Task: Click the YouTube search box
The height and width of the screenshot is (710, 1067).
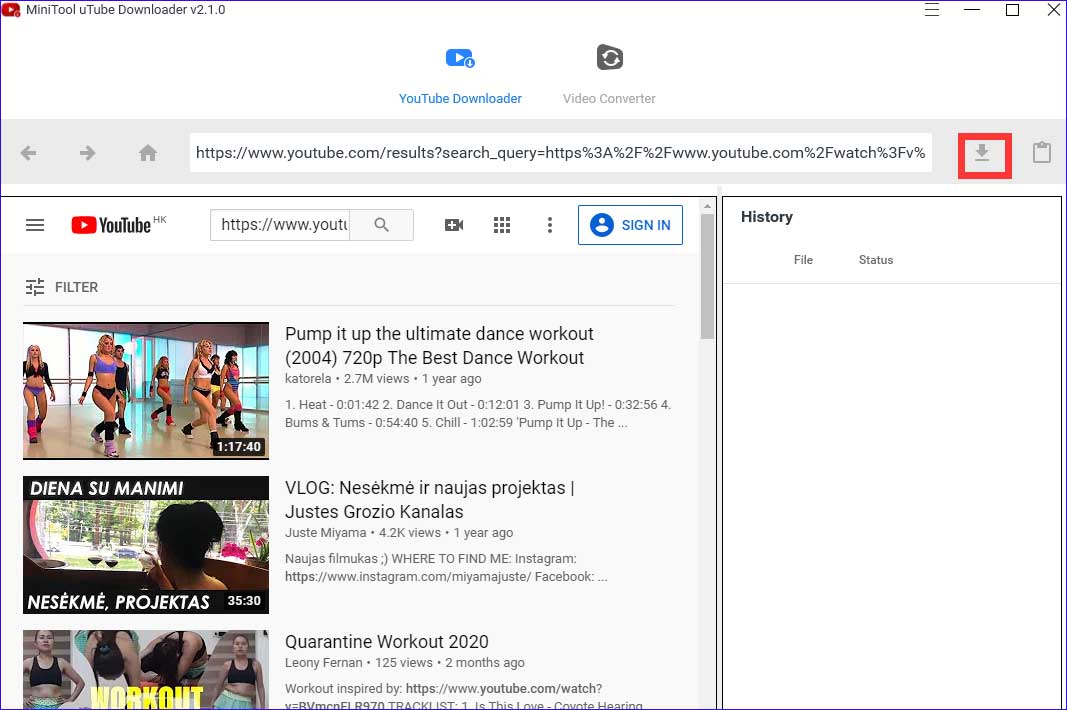Action: [x=280, y=225]
